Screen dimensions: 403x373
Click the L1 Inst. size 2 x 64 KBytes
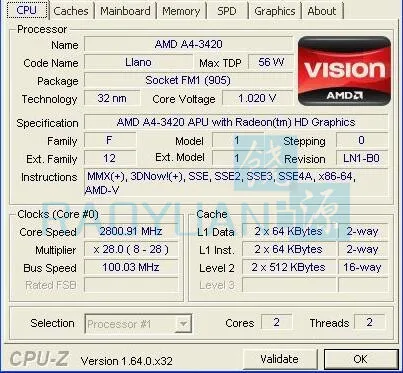(x=289, y=249)
